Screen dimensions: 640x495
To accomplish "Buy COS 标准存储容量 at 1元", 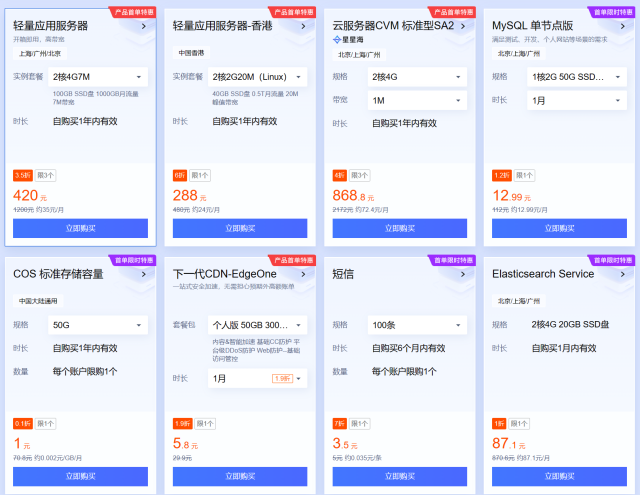I will (x=80, y=476).
